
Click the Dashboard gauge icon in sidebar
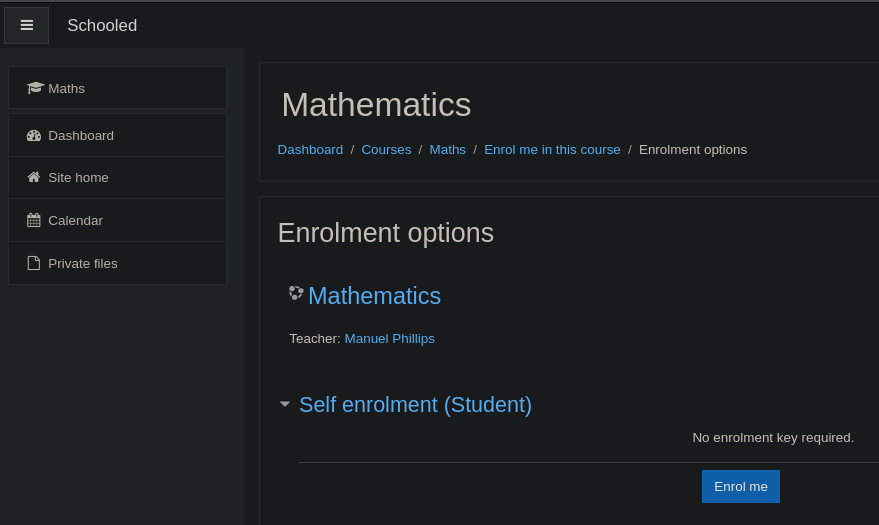(34, 136)
